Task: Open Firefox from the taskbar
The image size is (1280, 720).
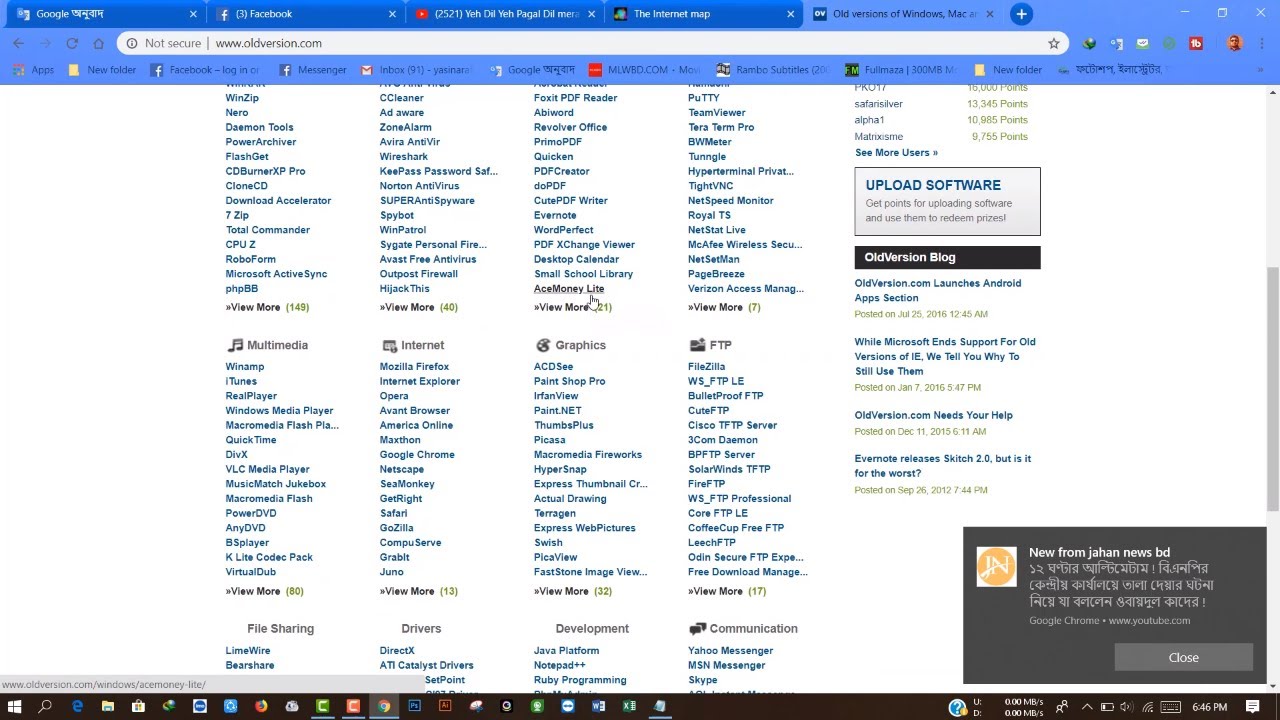Action: click(x=261, y=706)
